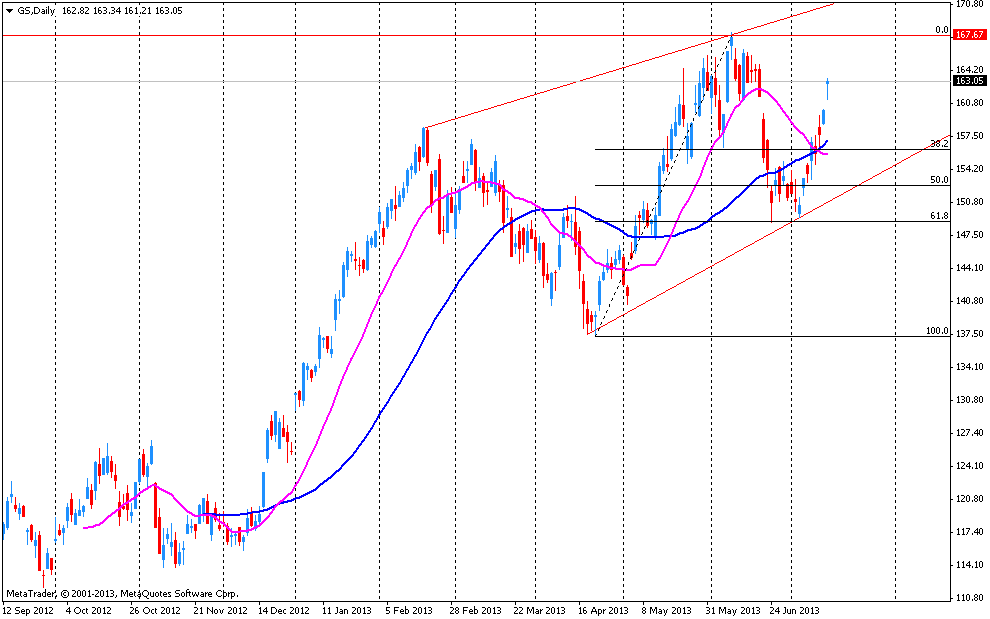The height and width of the screenshot is (619, 990).
Task: Click the 4 Oct 2012 date label
Action: tap(88, 611)
